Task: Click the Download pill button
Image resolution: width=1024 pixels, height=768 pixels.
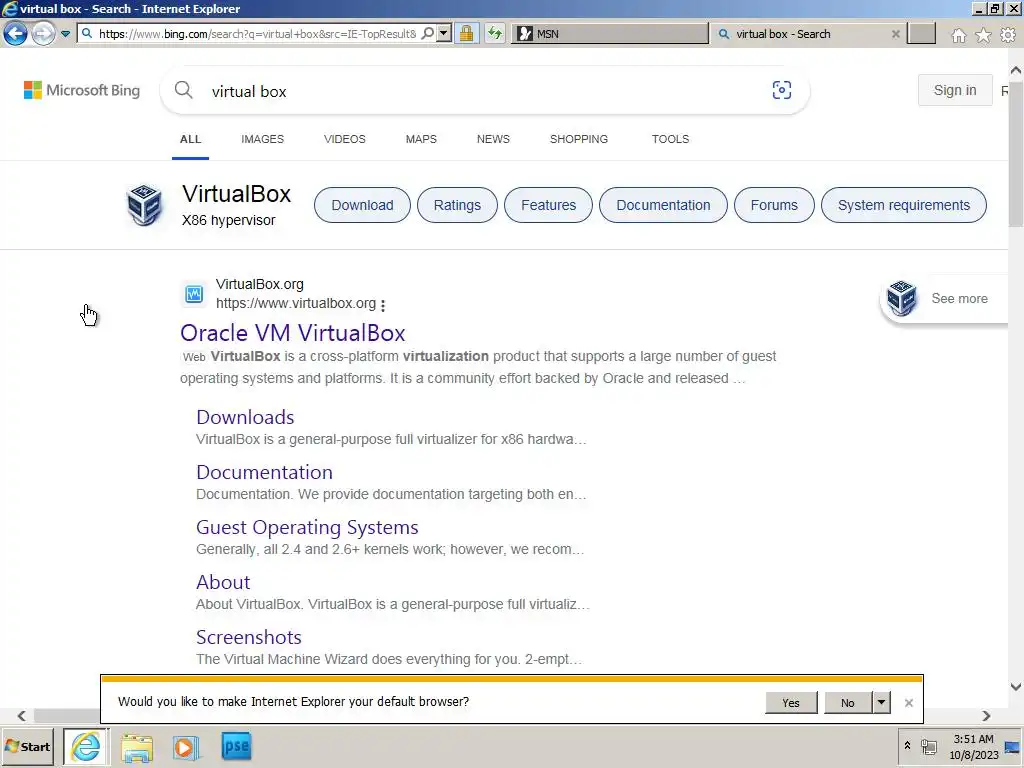Action: (x=362, y=205)
